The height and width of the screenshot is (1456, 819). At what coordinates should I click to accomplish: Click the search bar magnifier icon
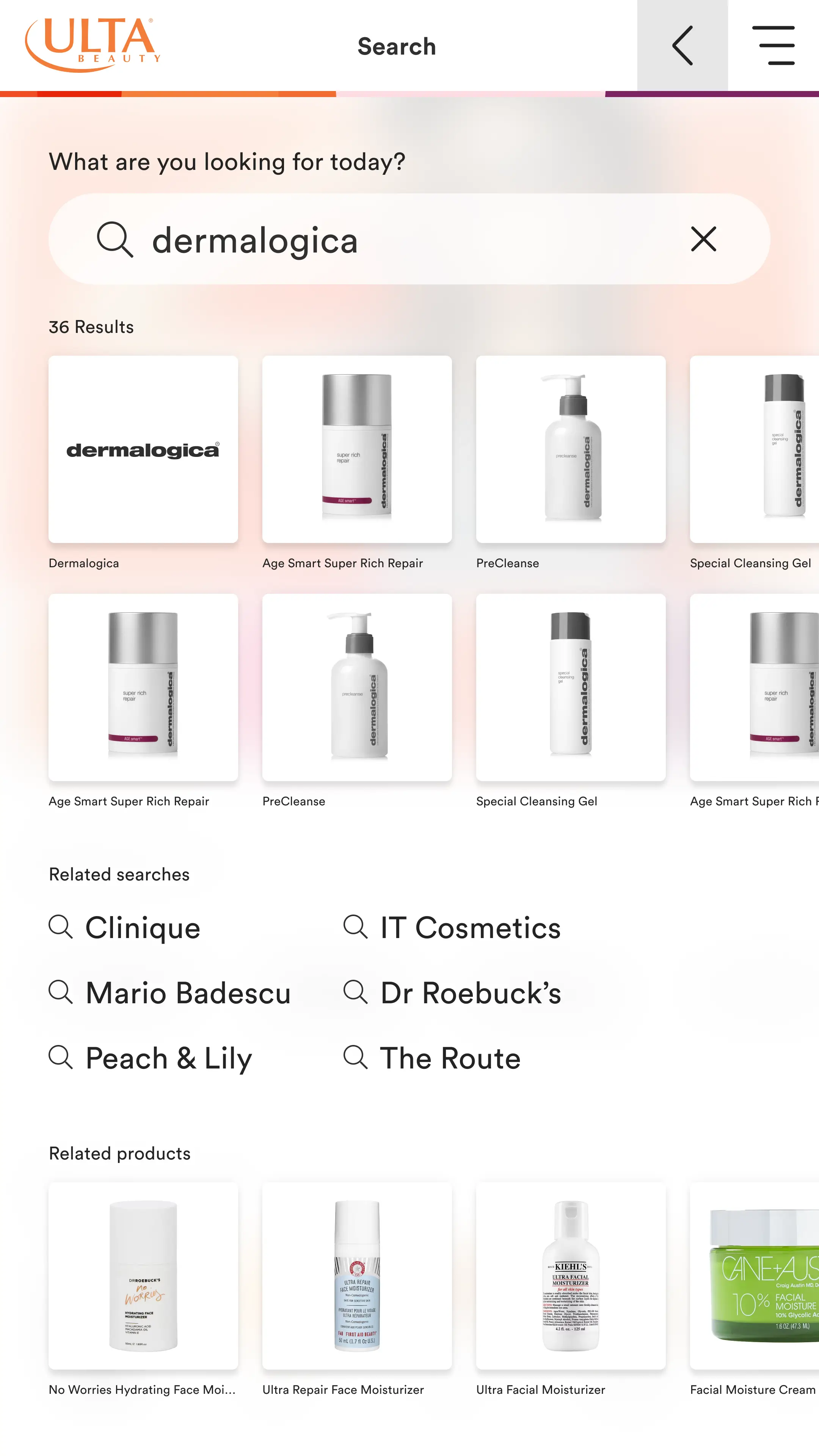pos(115,240)
